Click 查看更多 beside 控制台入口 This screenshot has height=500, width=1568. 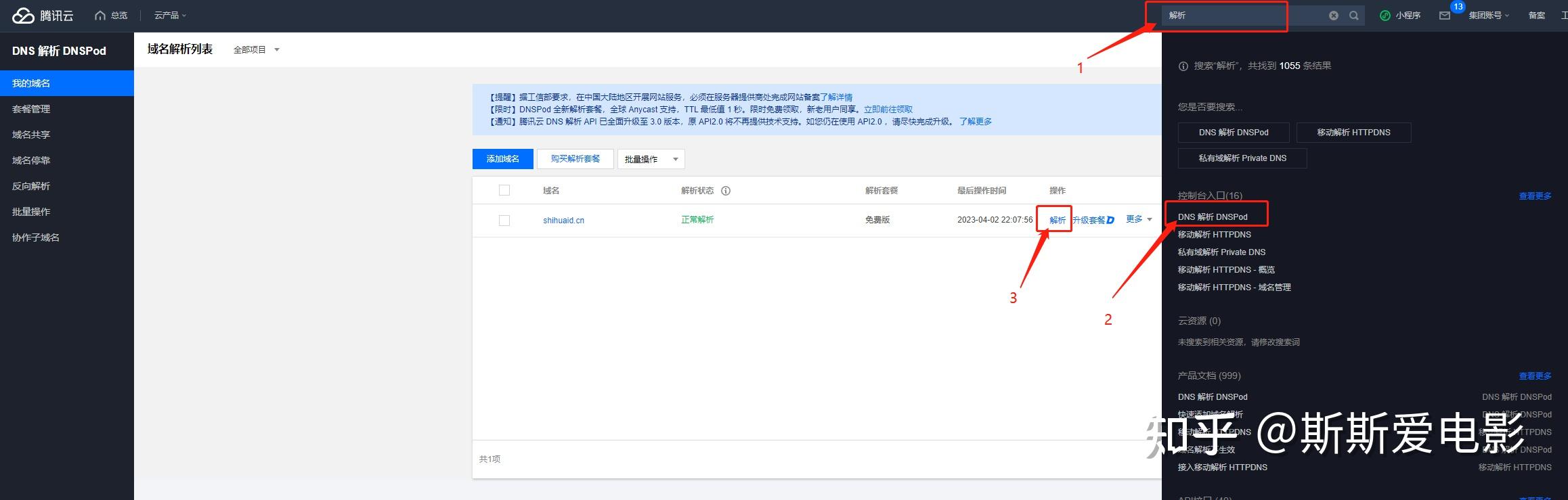click(1535, 196)
